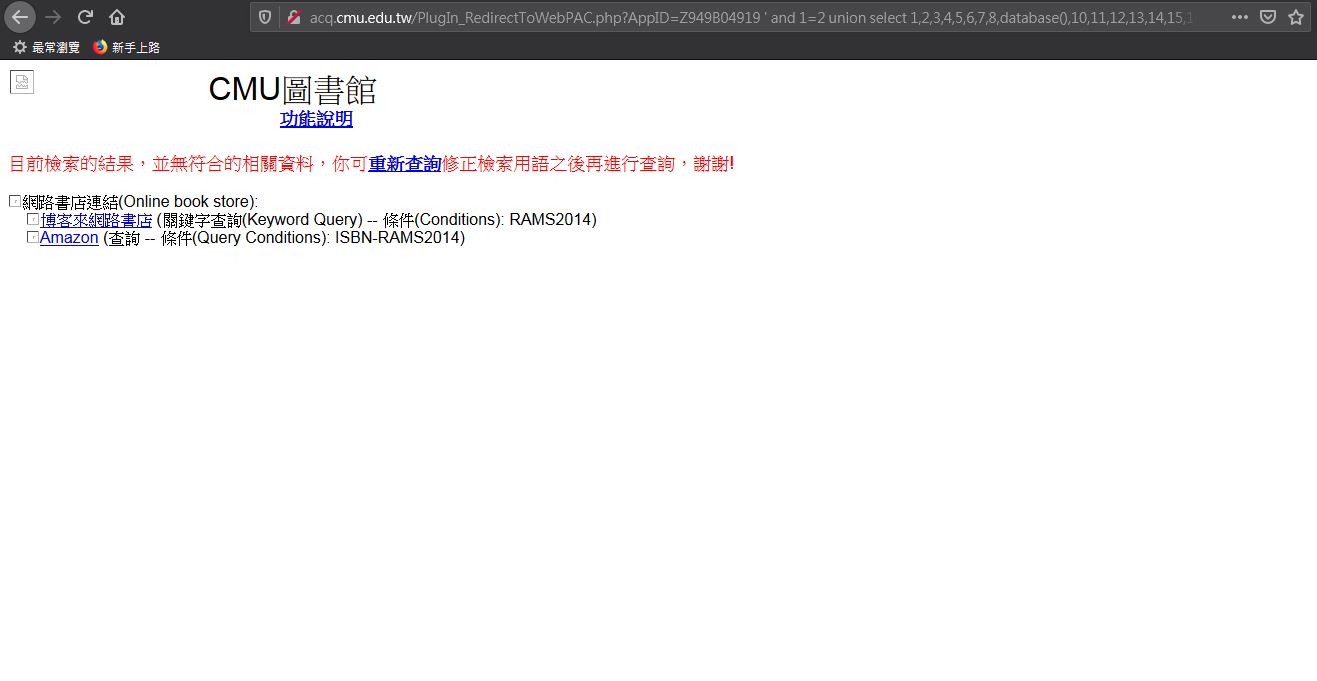
Task: Go back to the previous page
Action: 20,17
